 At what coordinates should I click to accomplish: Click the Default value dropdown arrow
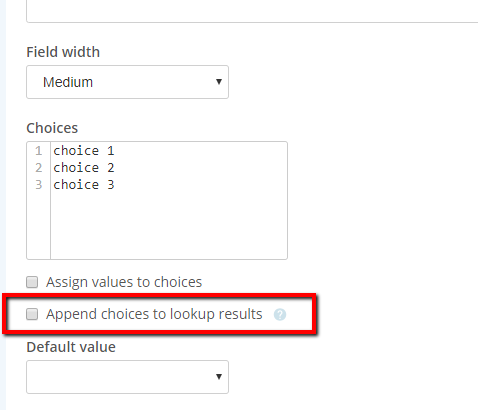(x=219, y=377)
